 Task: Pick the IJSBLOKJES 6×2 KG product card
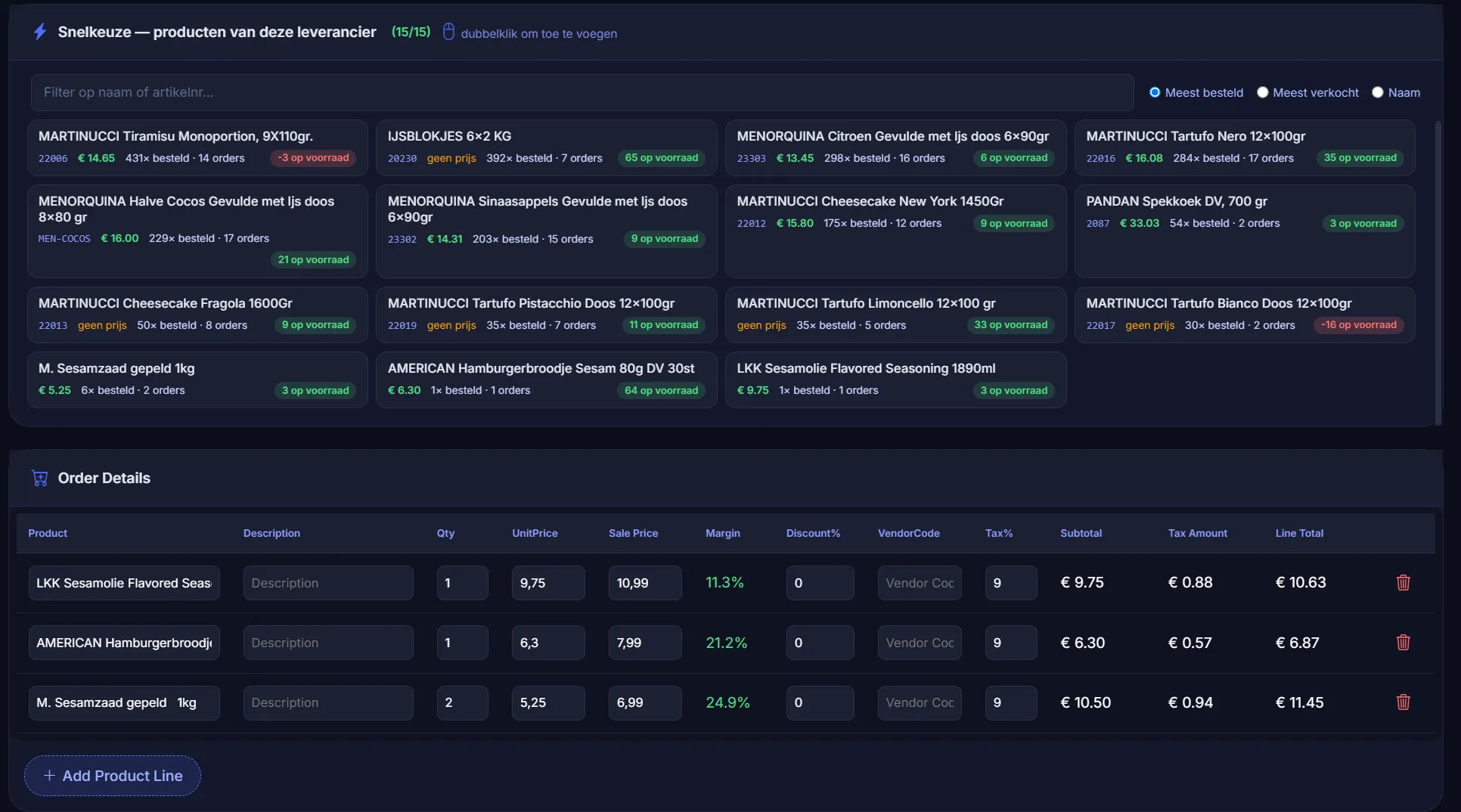point(547,147)
